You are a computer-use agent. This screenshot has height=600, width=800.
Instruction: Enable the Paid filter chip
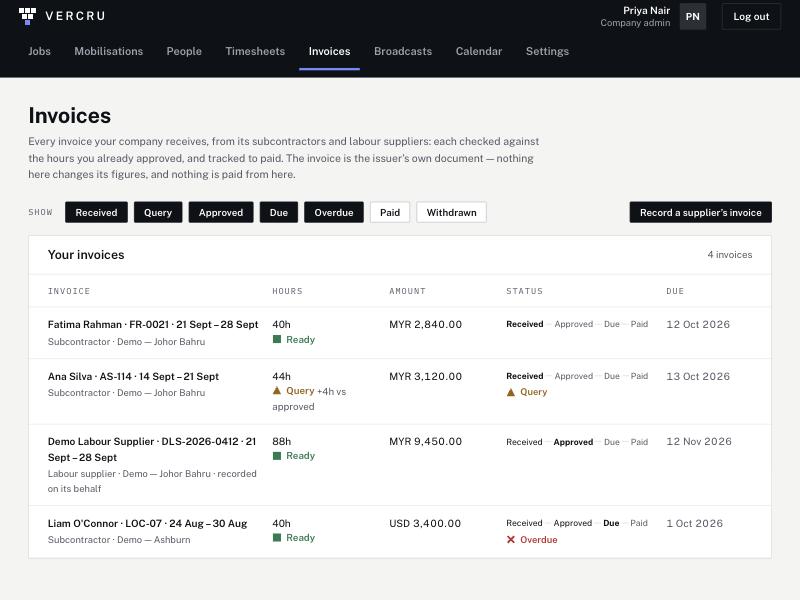(390, 212)
